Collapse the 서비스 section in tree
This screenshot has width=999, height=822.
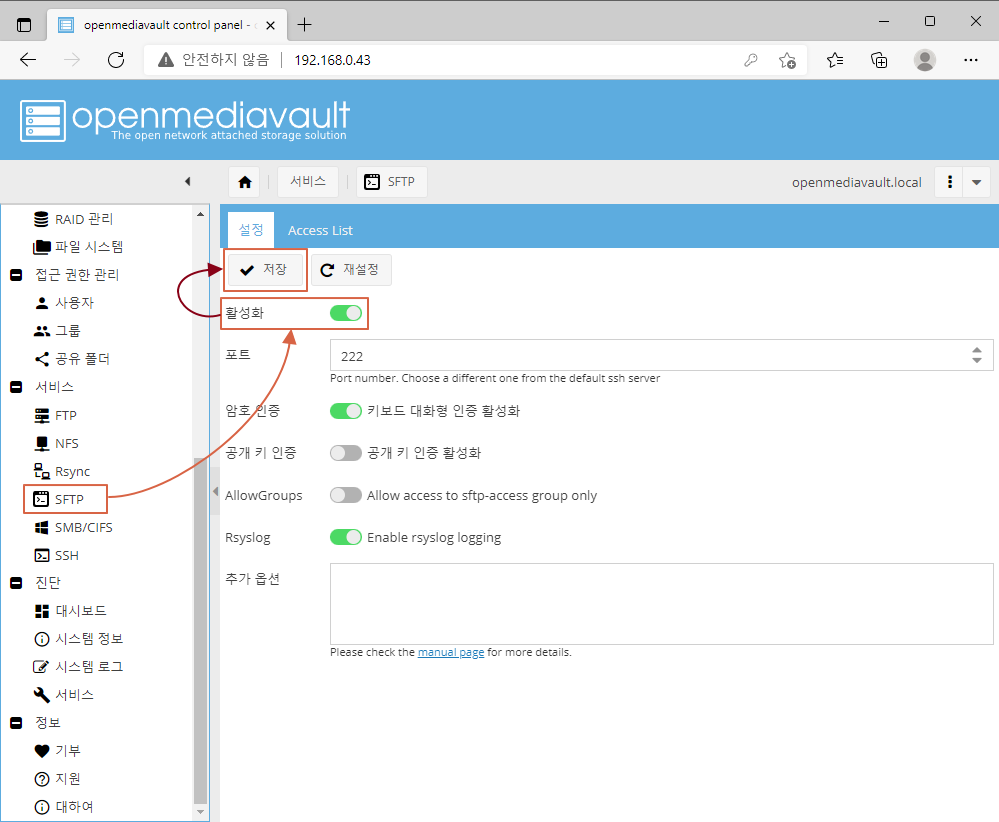tap(17, 387)
